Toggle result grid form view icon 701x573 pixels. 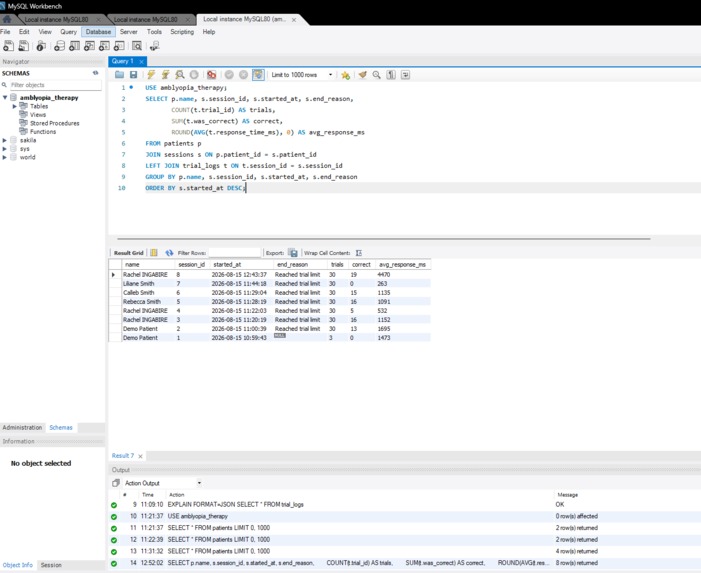154,253
